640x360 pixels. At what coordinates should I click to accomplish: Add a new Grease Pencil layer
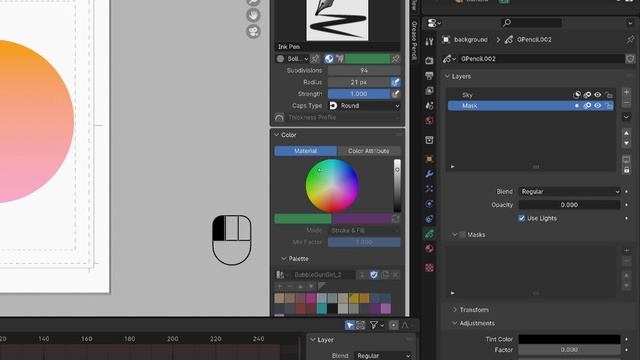(627, 92)
